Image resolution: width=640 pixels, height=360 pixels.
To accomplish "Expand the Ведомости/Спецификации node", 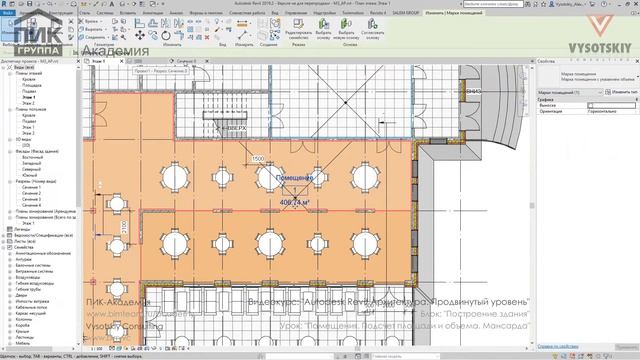I will [x=4, y=236].
